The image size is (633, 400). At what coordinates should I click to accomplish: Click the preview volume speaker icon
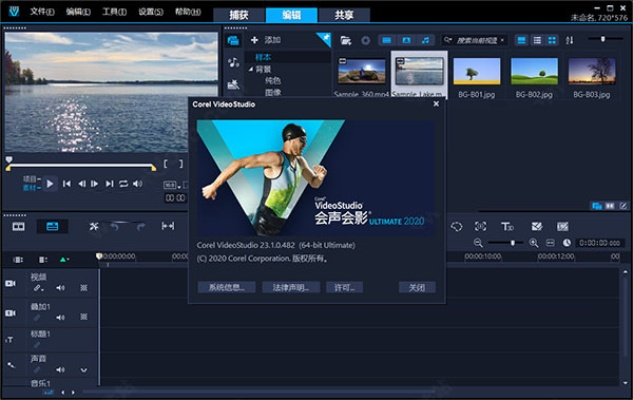tap(138, 184)
